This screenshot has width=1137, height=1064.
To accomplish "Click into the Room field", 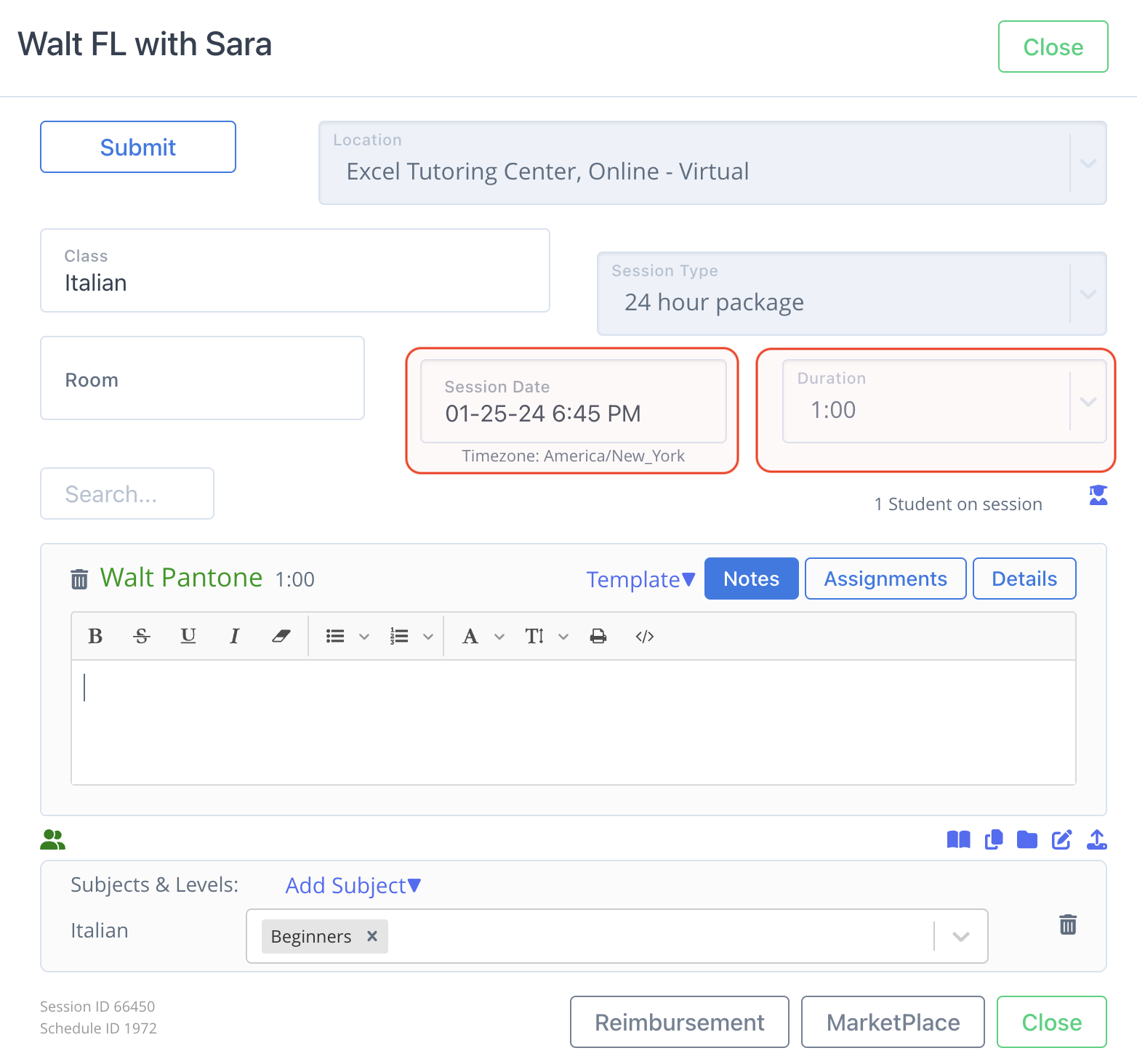I will pos(202,378).
